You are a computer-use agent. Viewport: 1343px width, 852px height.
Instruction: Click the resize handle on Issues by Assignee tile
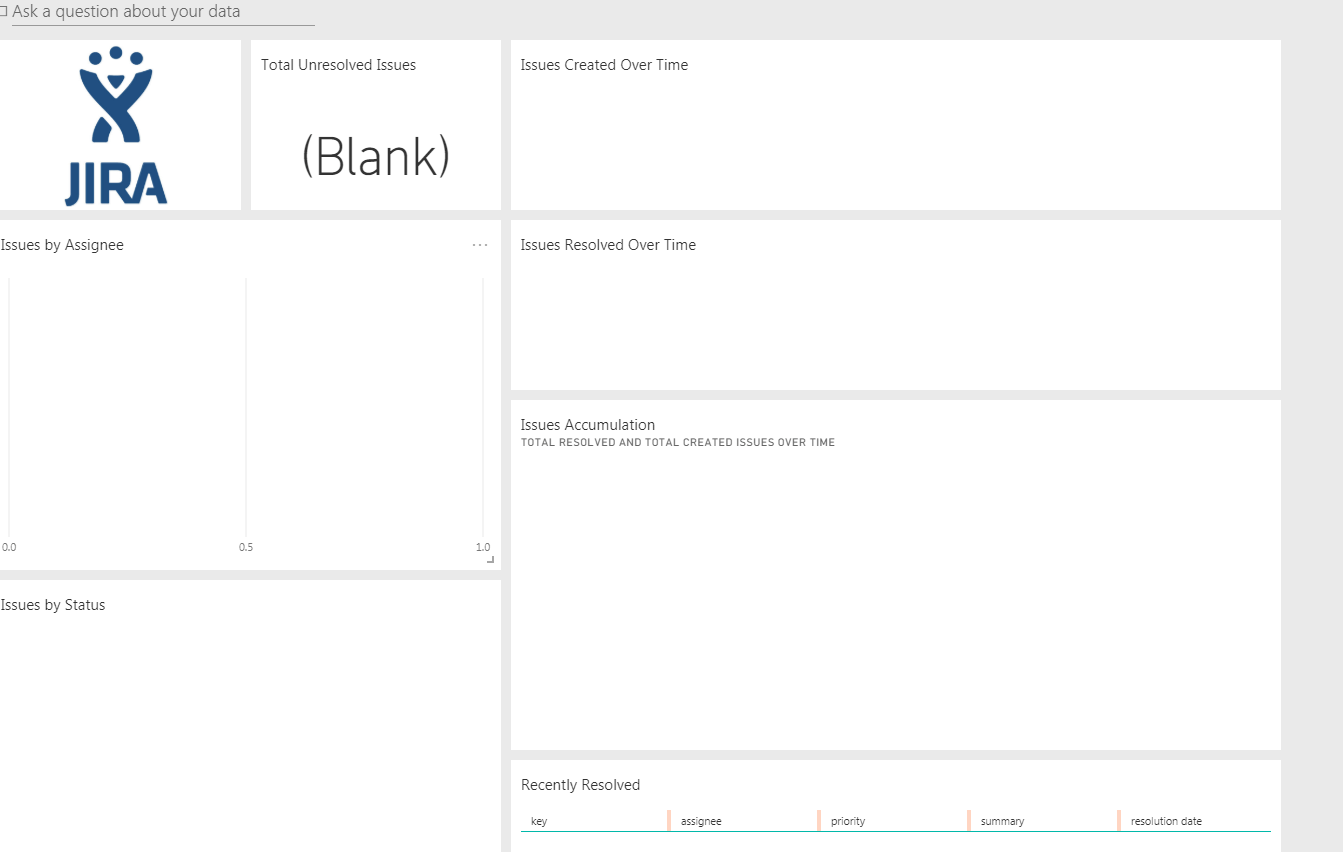pyautogui.click(x=490, y=559)
